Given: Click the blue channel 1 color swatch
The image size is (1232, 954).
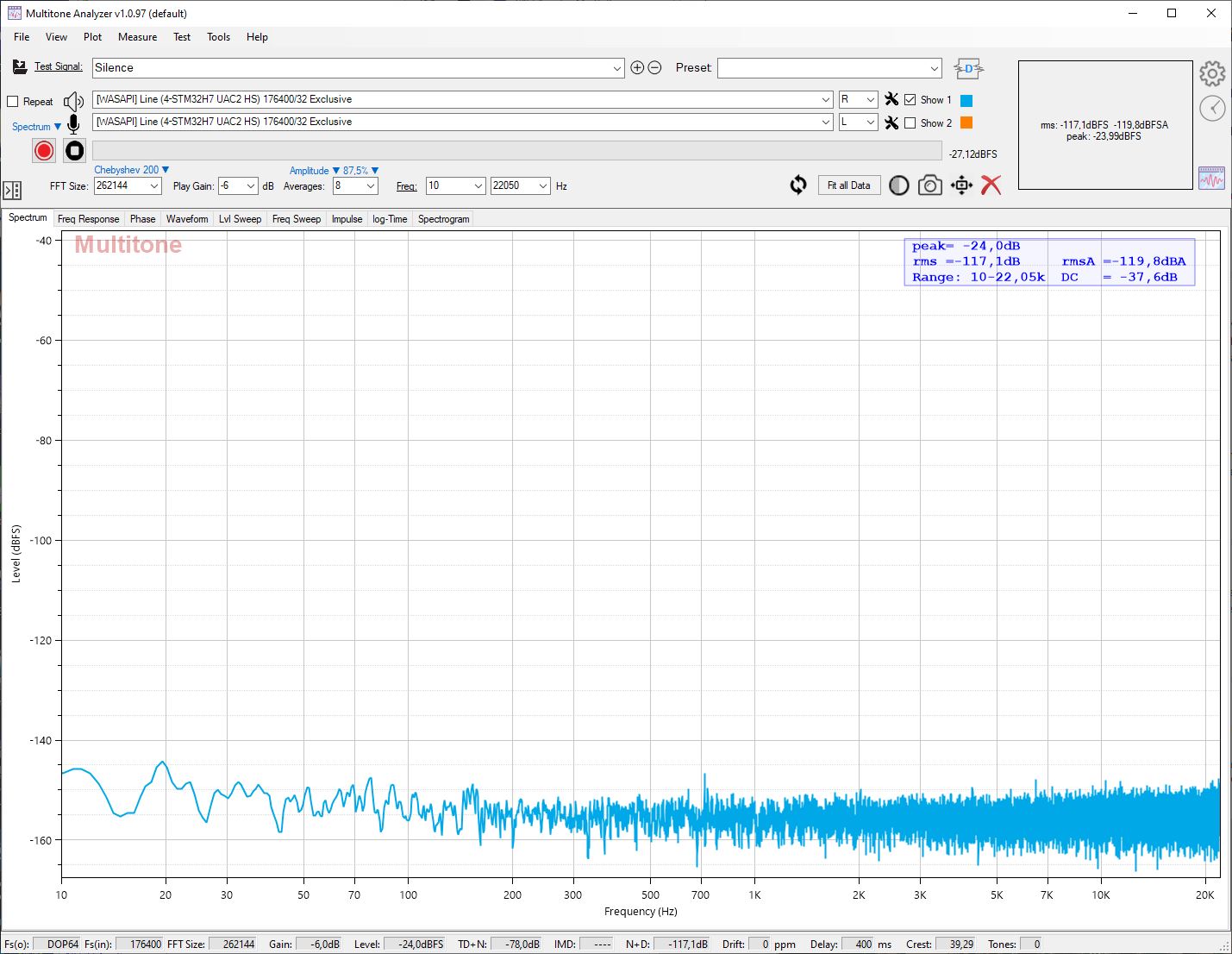Looking at the screenshot, I should pyautogui.click(x=966, y=100).
